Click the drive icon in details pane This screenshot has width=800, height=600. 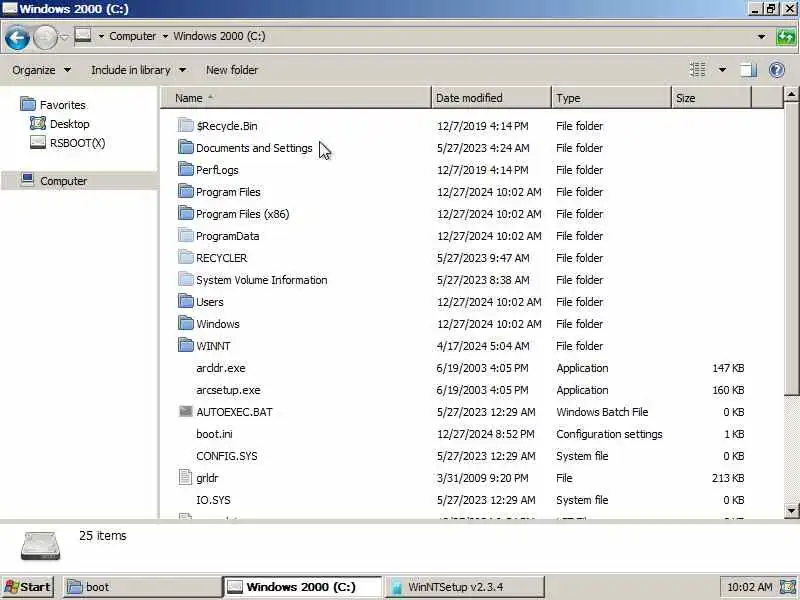pyautogui.click(x=40, y=545)
